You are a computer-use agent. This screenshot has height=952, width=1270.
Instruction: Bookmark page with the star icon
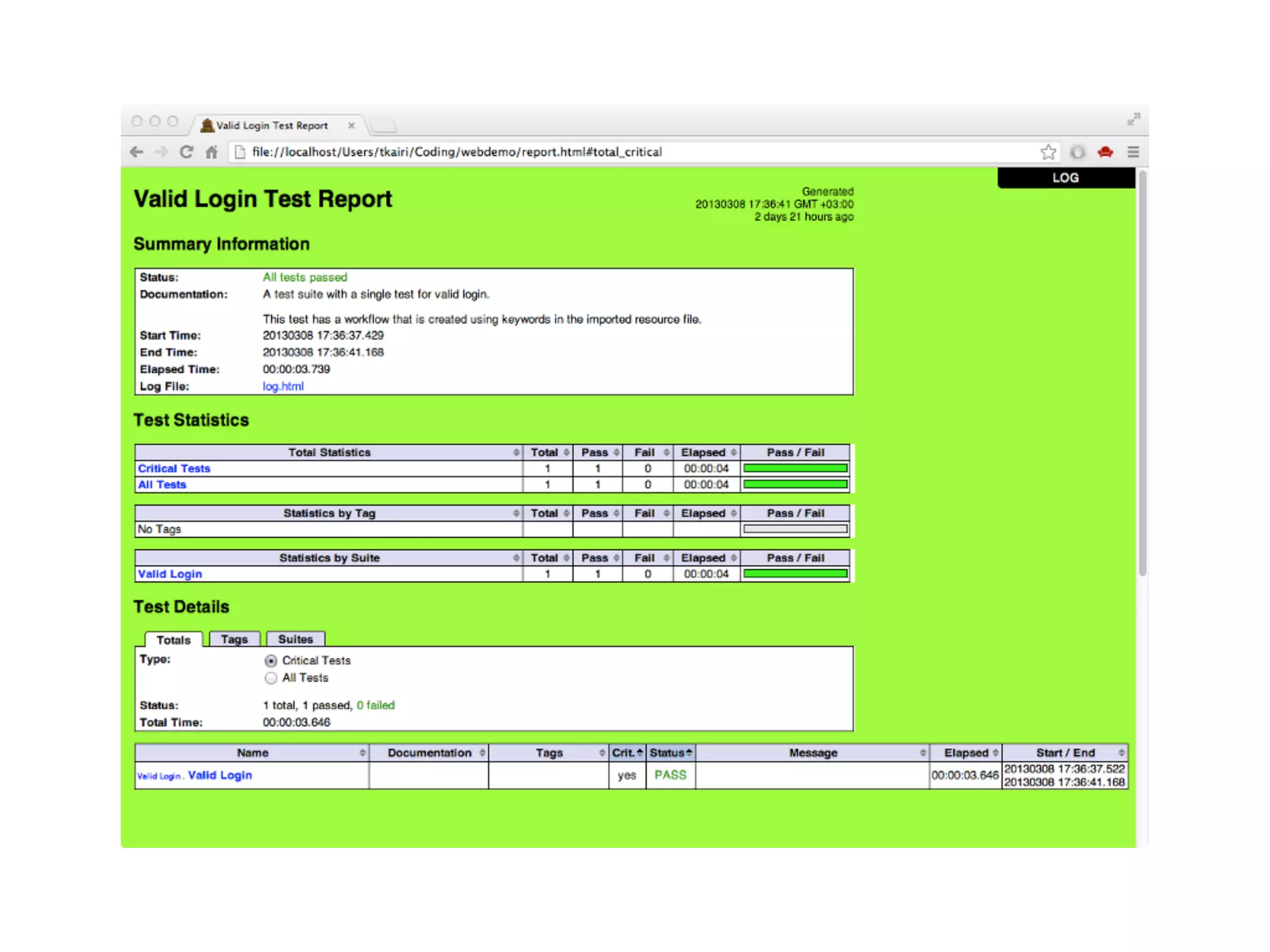coord(1048,152)
